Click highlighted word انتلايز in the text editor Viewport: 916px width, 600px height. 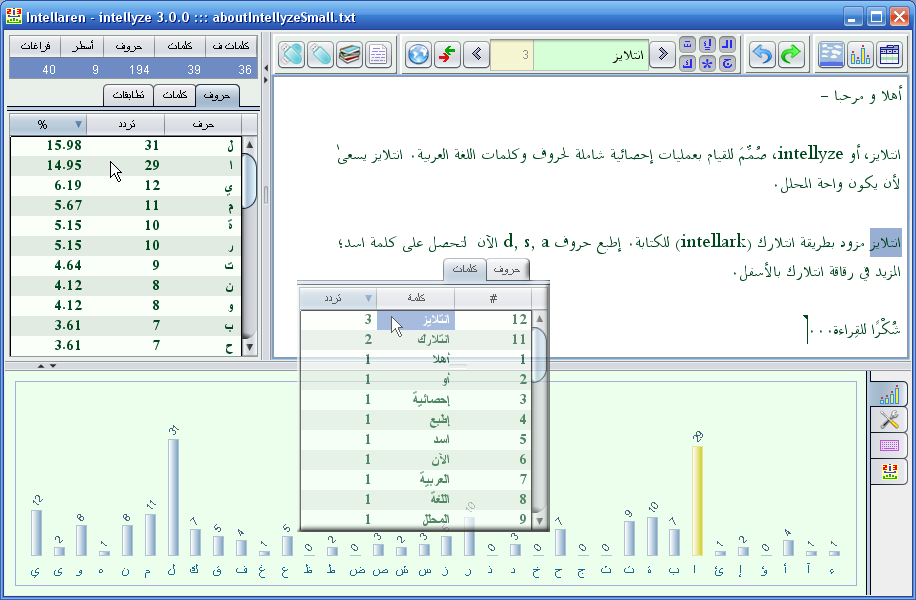click(886, 242)
